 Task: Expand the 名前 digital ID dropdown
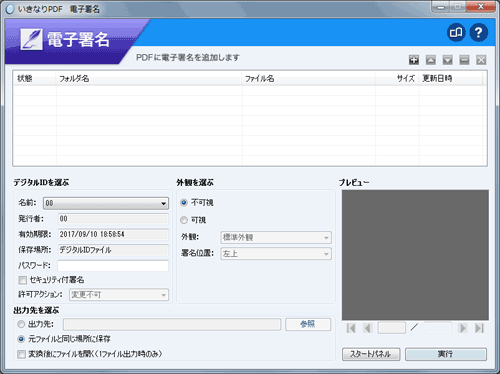106,203
